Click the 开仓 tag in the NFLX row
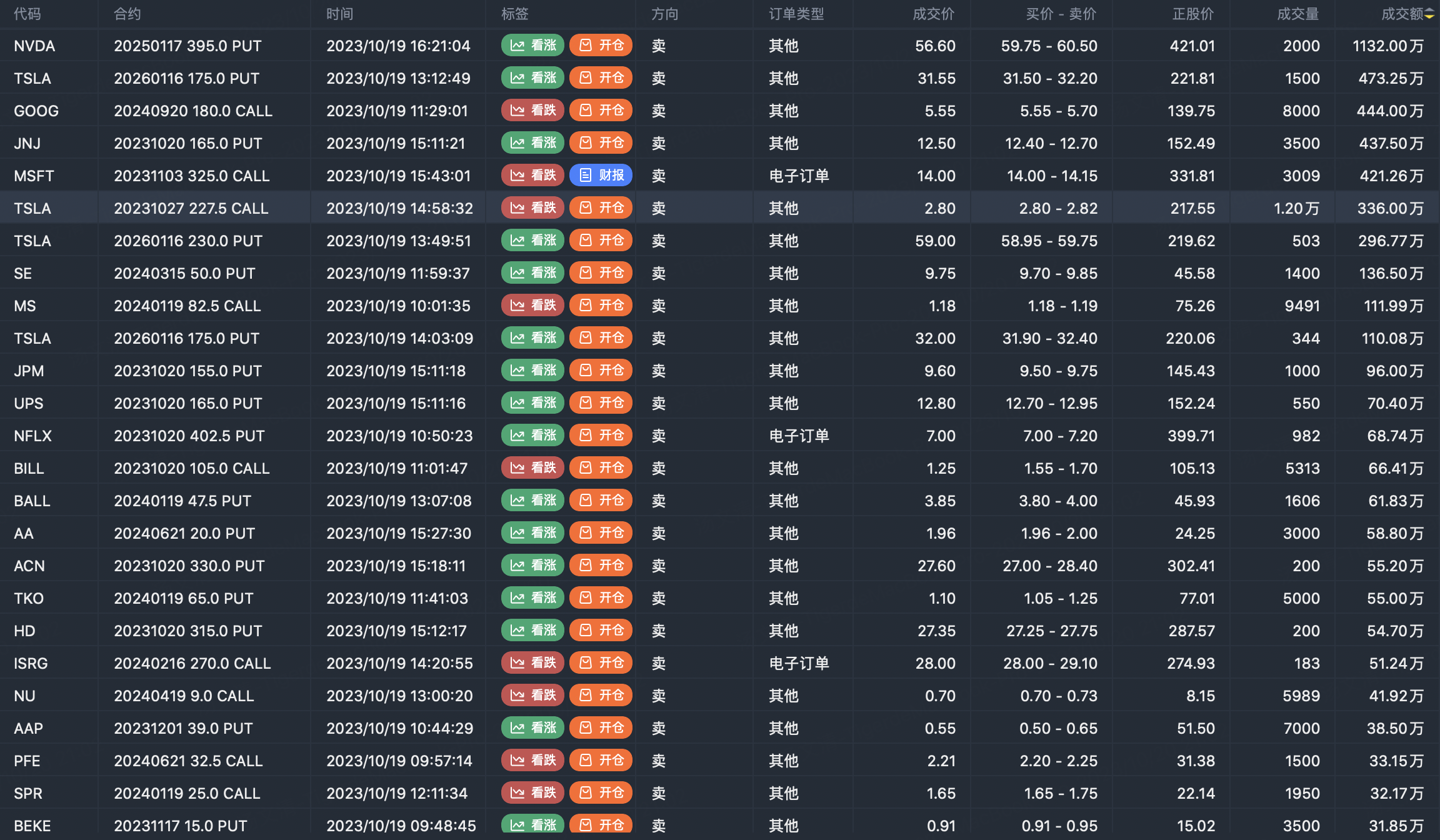This screenshot has height=840, width=1440. tap(601, 435)
